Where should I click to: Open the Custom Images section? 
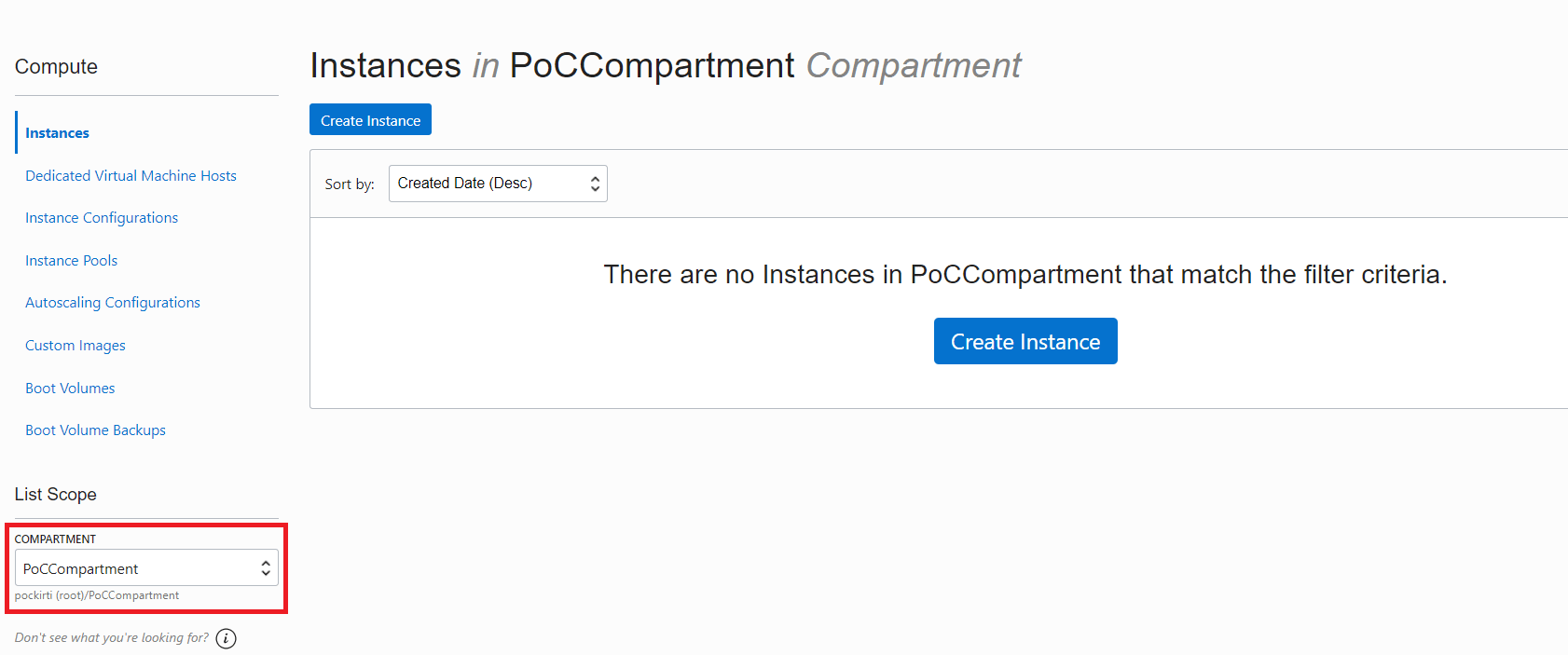tap(76, 346)
